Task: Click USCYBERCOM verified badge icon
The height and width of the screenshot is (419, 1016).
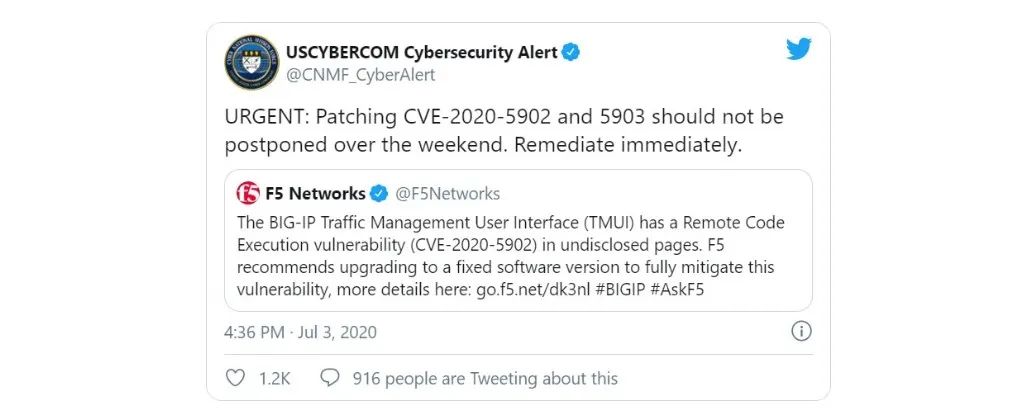Action: tap(570, 52)
